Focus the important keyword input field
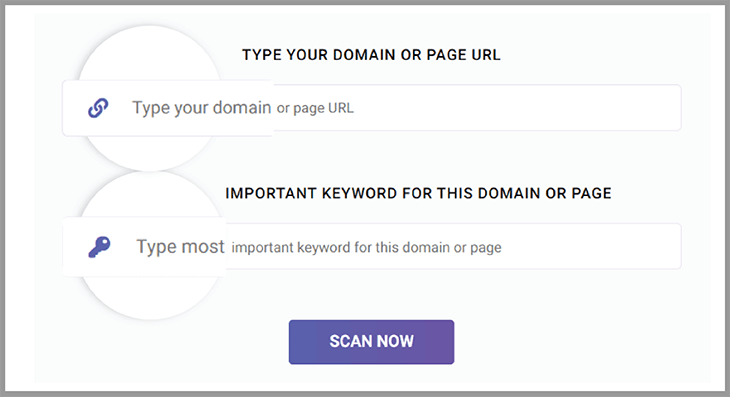 tap(372, 247)
